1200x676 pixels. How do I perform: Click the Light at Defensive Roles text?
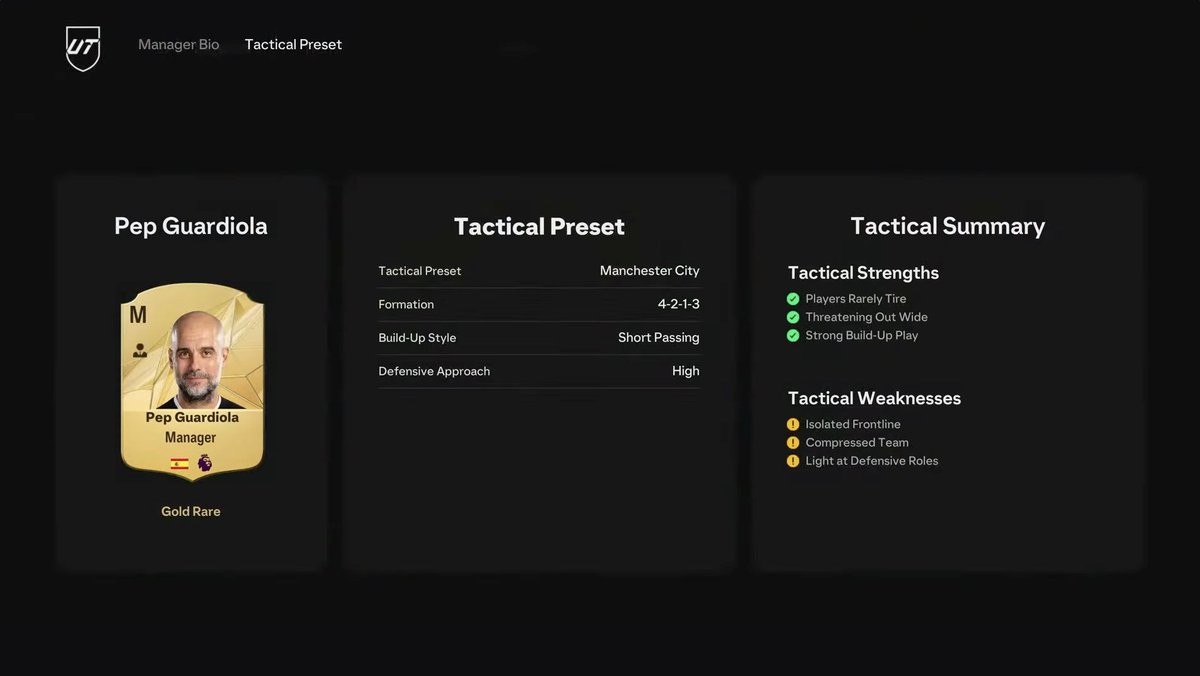point(872,461)
